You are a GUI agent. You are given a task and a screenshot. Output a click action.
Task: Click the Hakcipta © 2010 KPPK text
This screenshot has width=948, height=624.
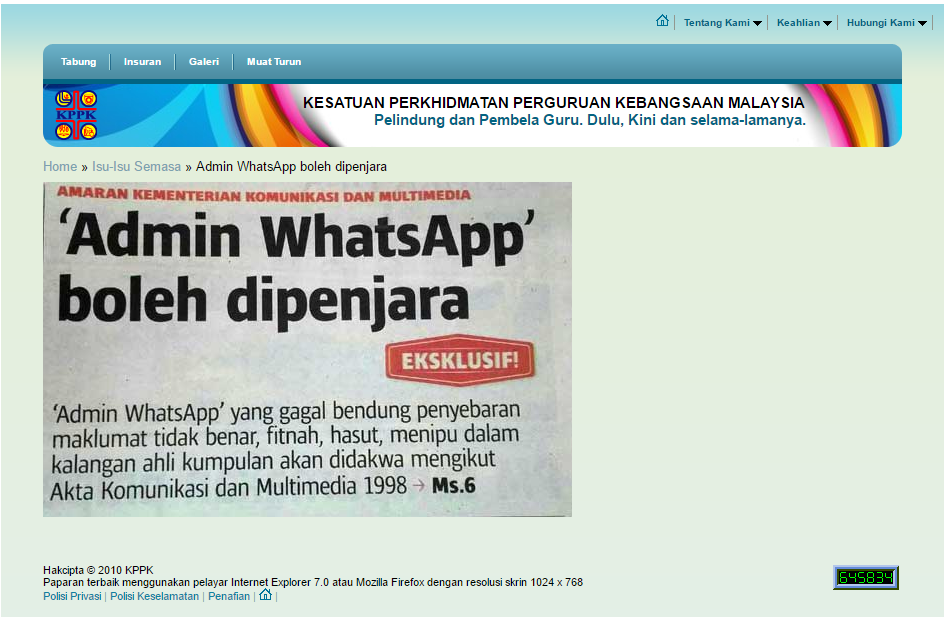pyautogui.click(x=98, y=570)
